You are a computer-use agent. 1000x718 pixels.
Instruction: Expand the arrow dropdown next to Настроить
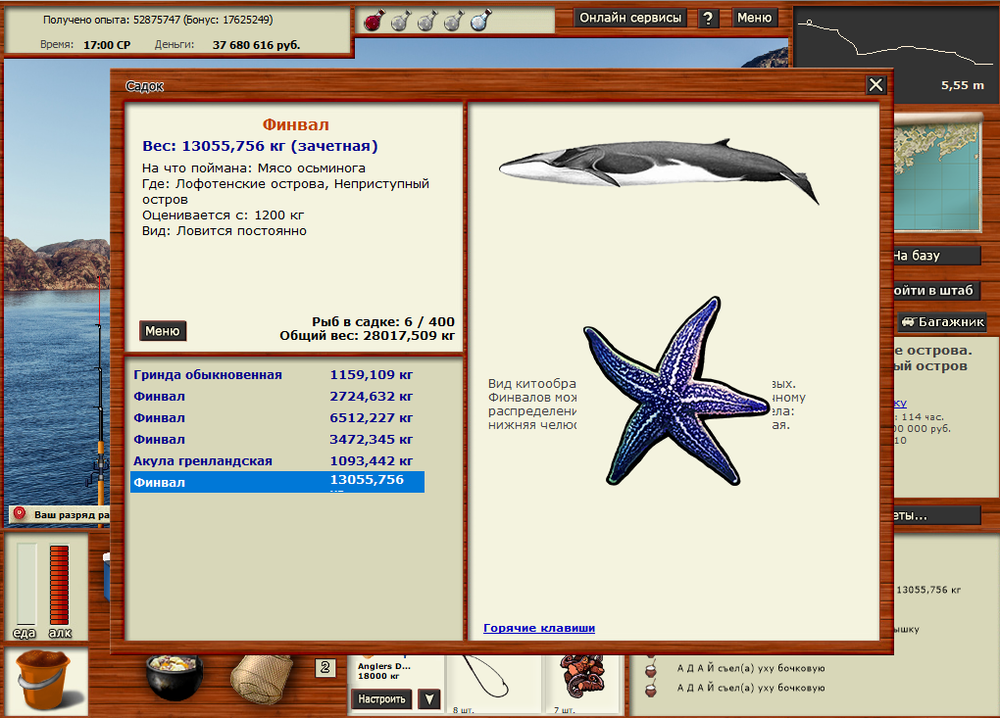tap(428, 699)
